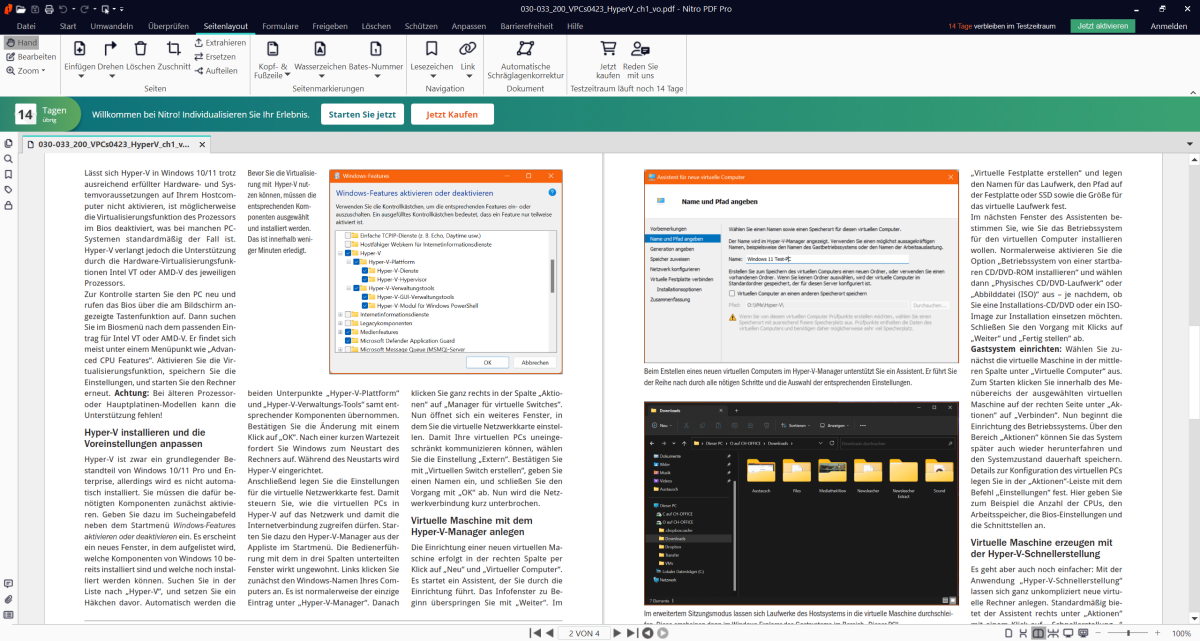Open the Pages panel in left sidebar

coord(8,144)
